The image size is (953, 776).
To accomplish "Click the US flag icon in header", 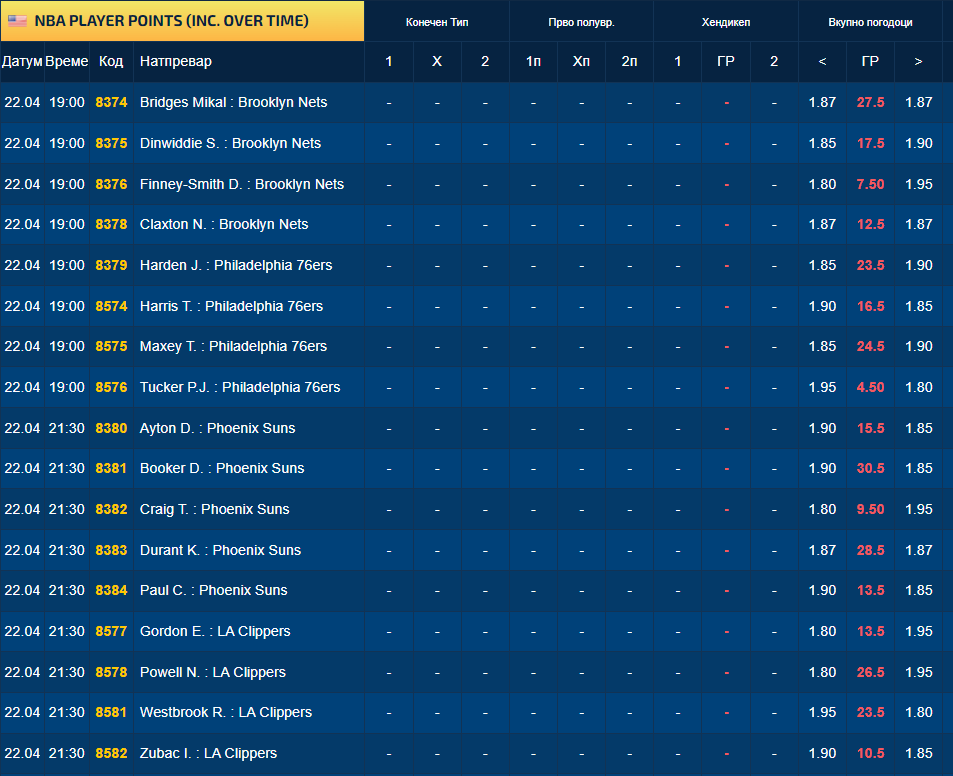I will click(x=17, y=21).
